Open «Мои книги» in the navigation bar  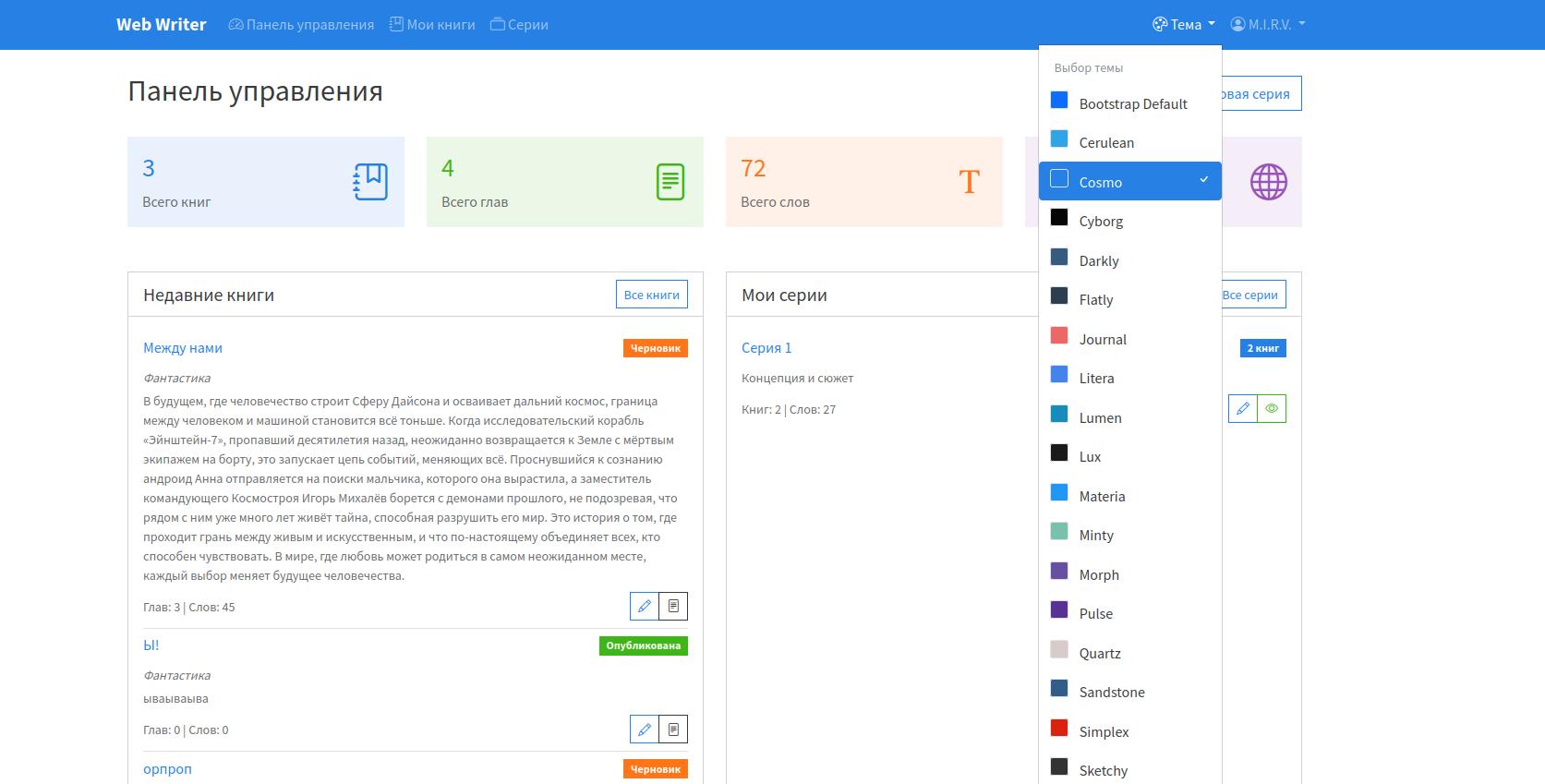(432, 25)
